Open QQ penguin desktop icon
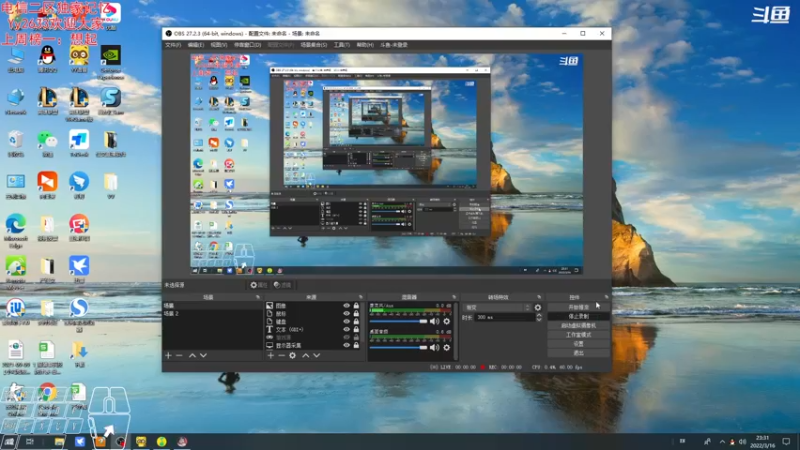The height and width of the screenshot is (450, 800). (x=47, y=59)
